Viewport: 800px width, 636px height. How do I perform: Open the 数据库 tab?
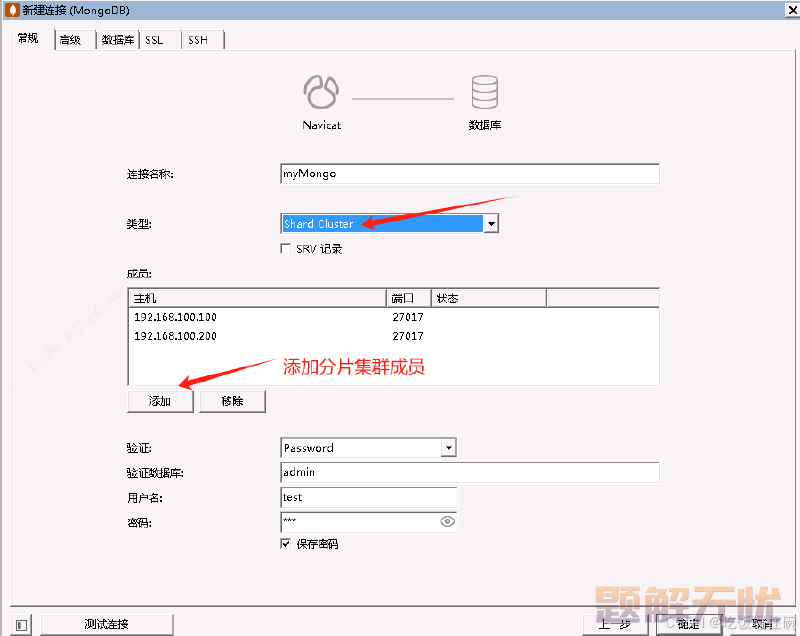118,40
